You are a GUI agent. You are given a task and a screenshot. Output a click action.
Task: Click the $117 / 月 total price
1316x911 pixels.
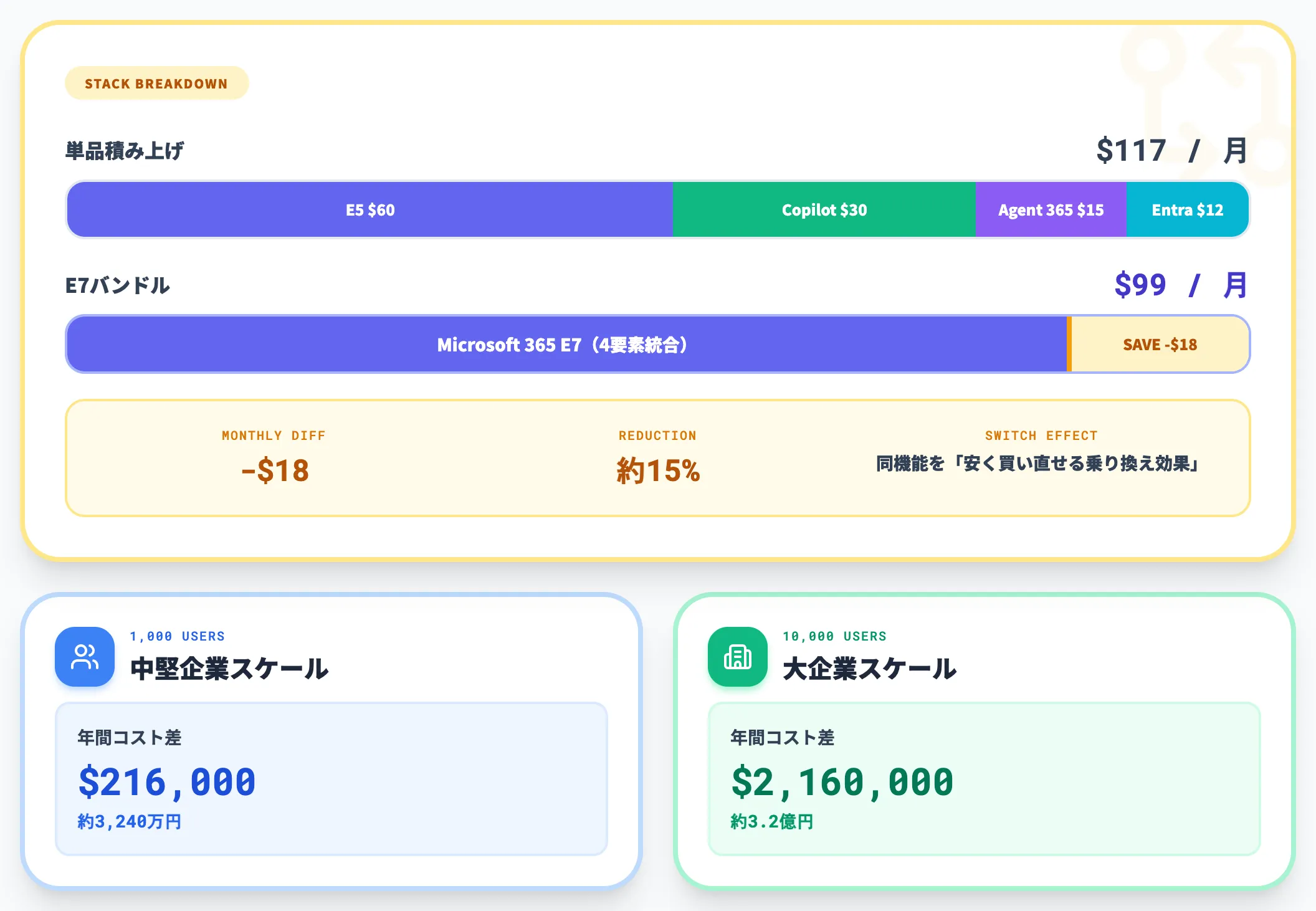(1171, 150)
